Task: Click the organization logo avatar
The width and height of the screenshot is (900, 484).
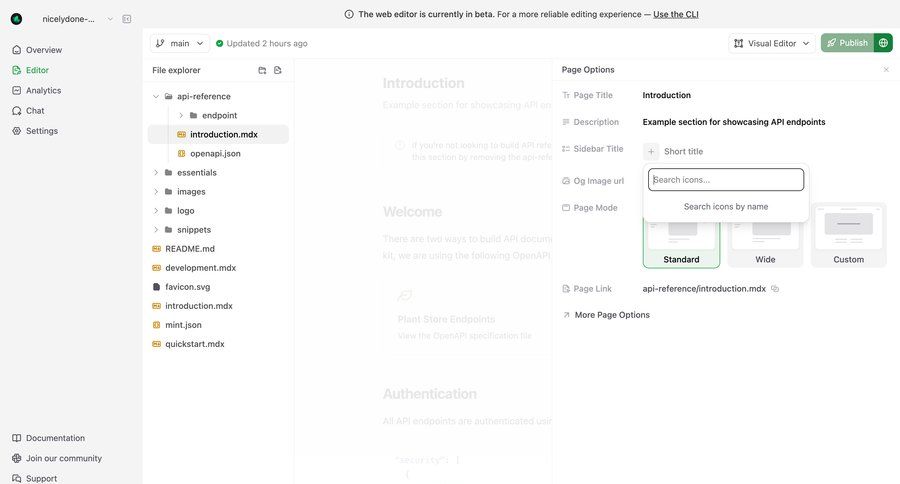Action: pyautogui.click(x=17, y=19)
